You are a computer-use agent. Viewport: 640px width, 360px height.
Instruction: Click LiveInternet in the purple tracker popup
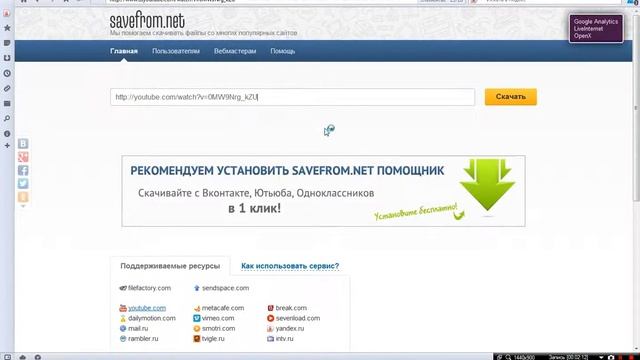click(588, 29)
